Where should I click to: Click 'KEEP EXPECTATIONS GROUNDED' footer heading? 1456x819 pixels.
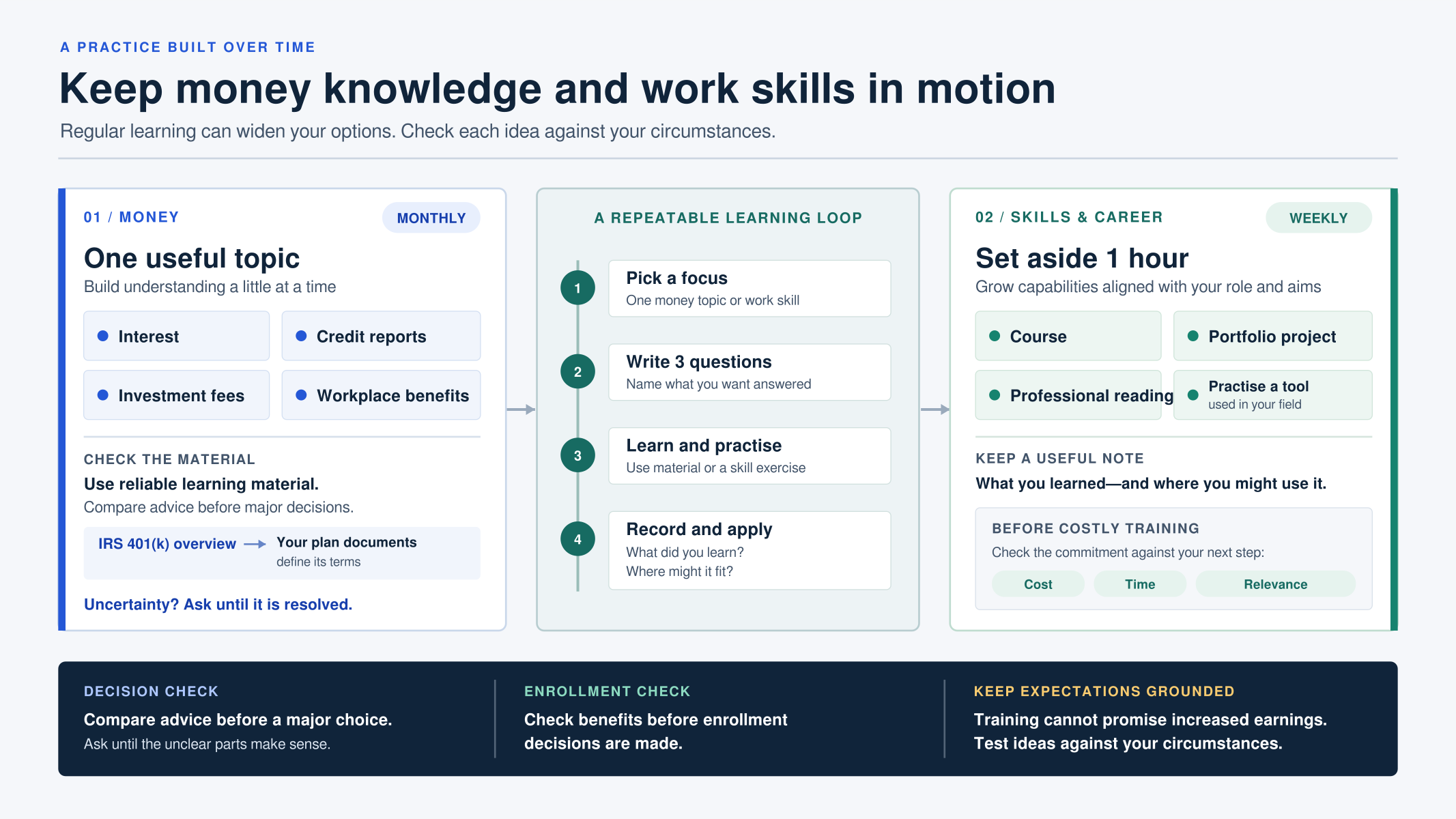click(x=1104, y=691)
